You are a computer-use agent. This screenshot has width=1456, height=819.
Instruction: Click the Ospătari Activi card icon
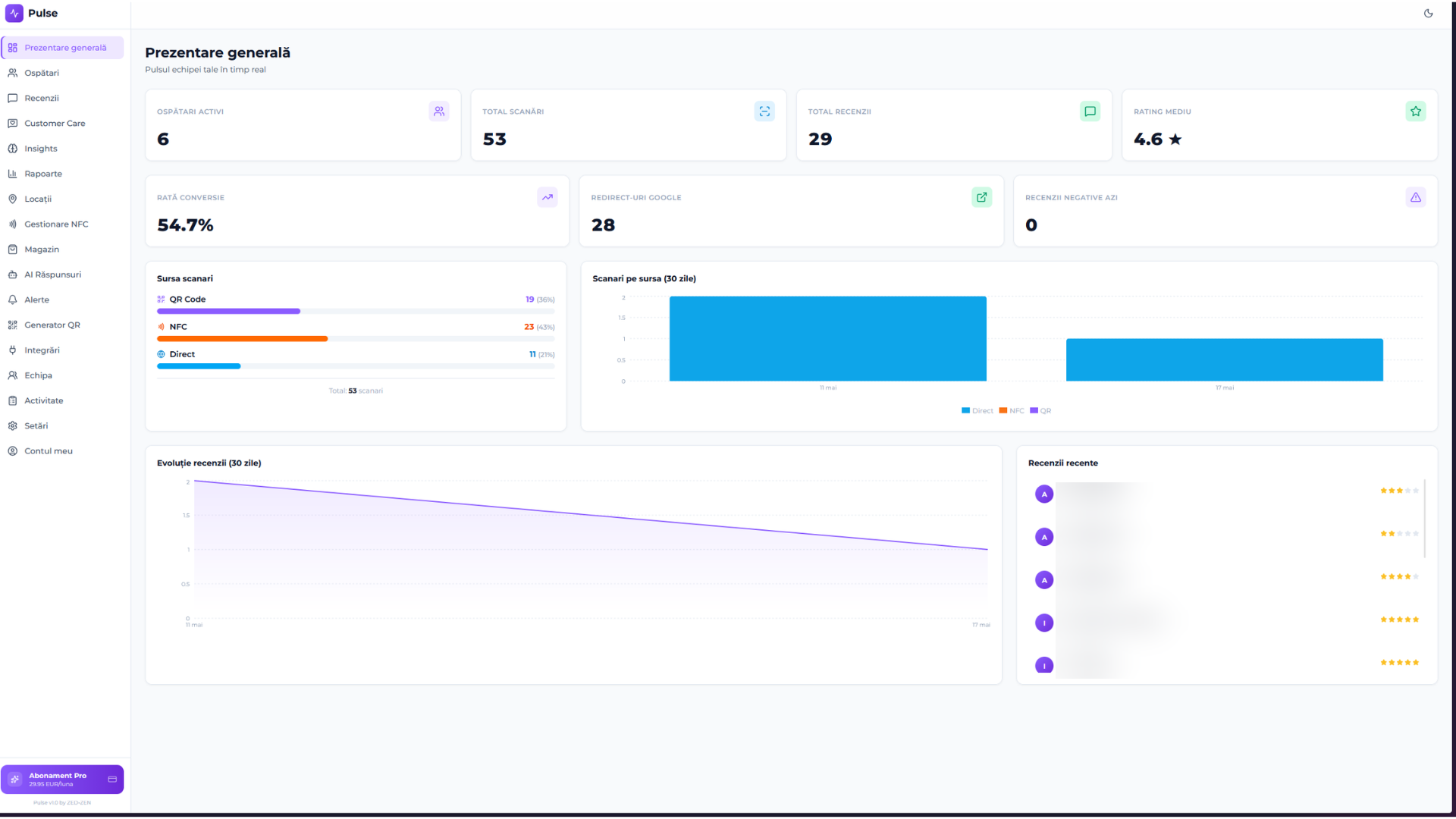pos(439,111)
